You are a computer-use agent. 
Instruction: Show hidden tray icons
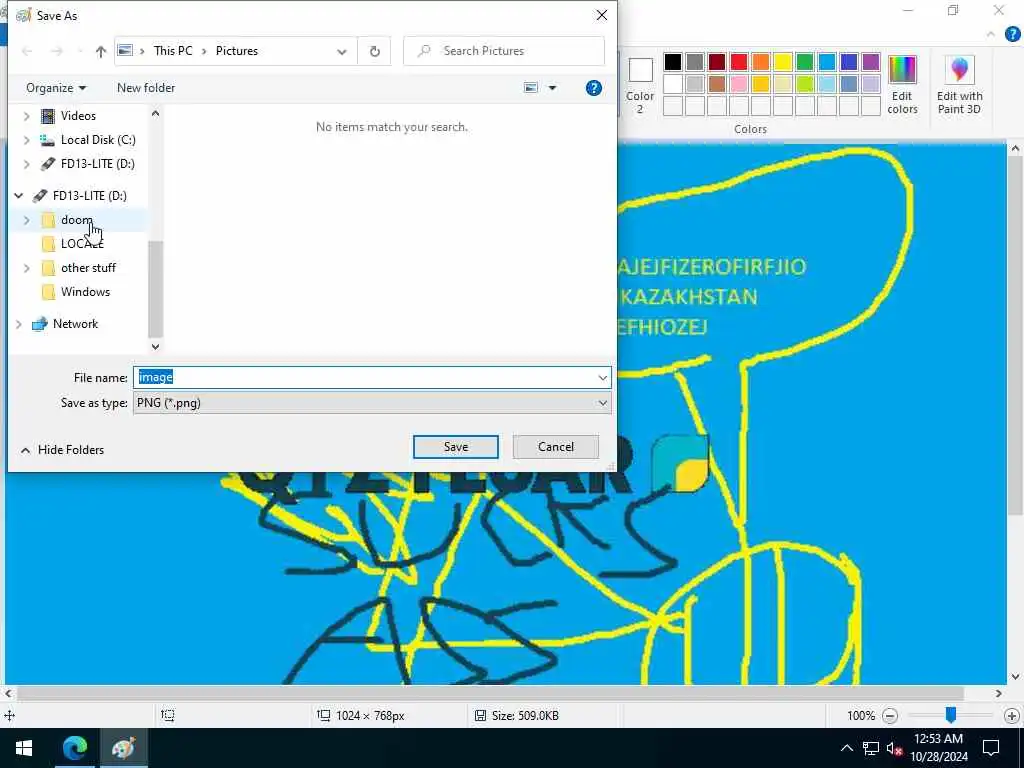846,748
